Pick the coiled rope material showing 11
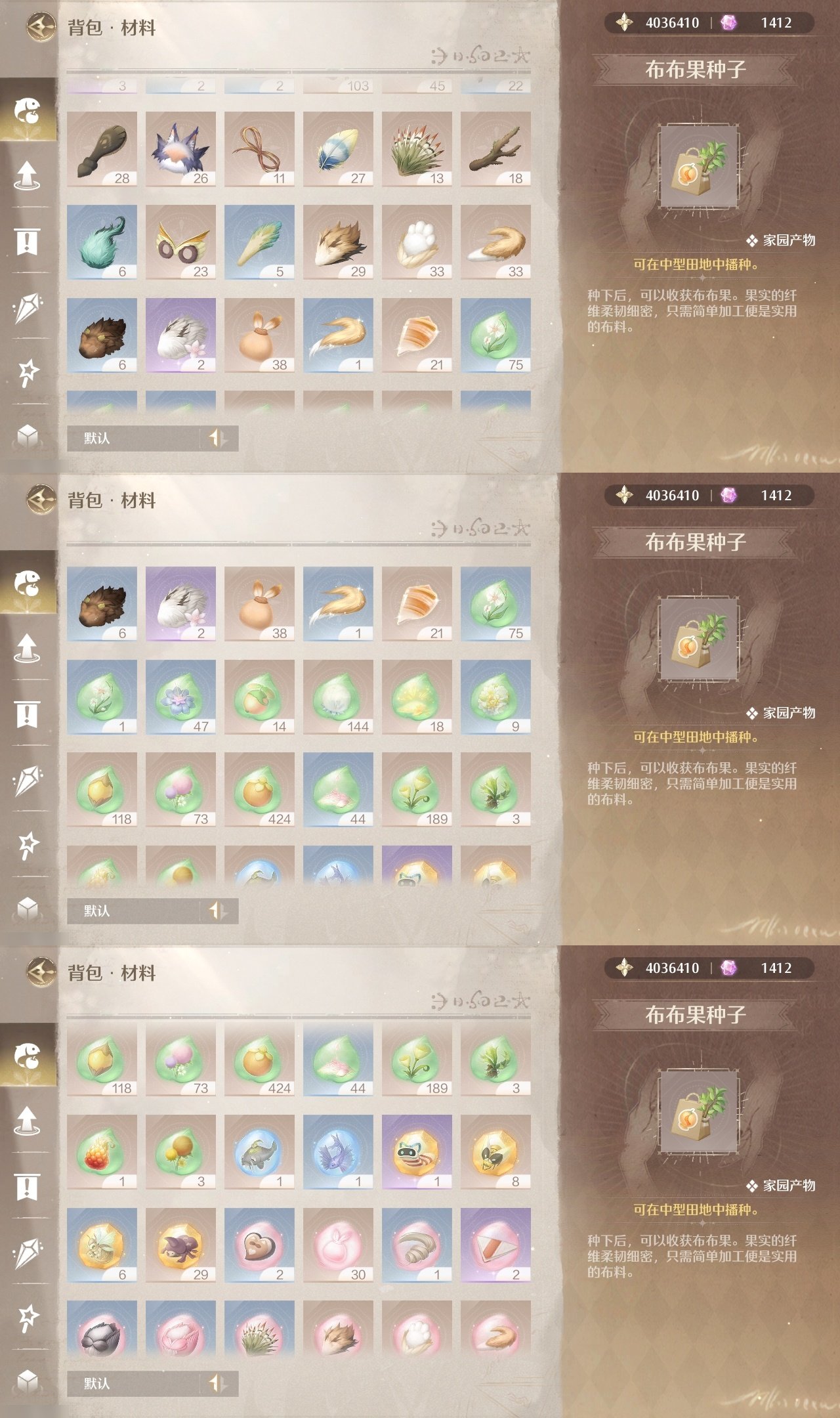 pos(259,149)
